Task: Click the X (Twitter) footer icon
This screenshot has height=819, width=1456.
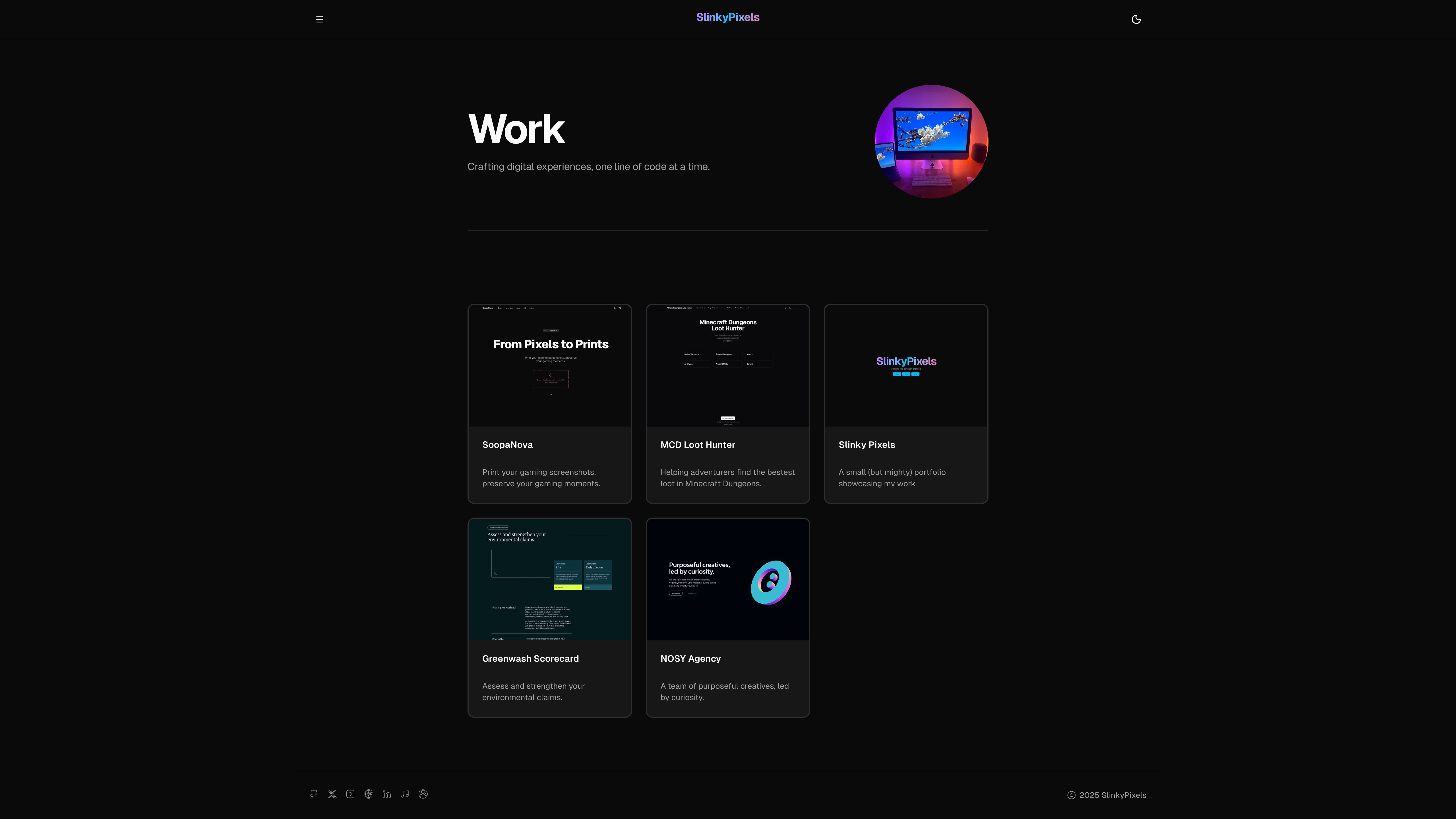Action: 332,794
